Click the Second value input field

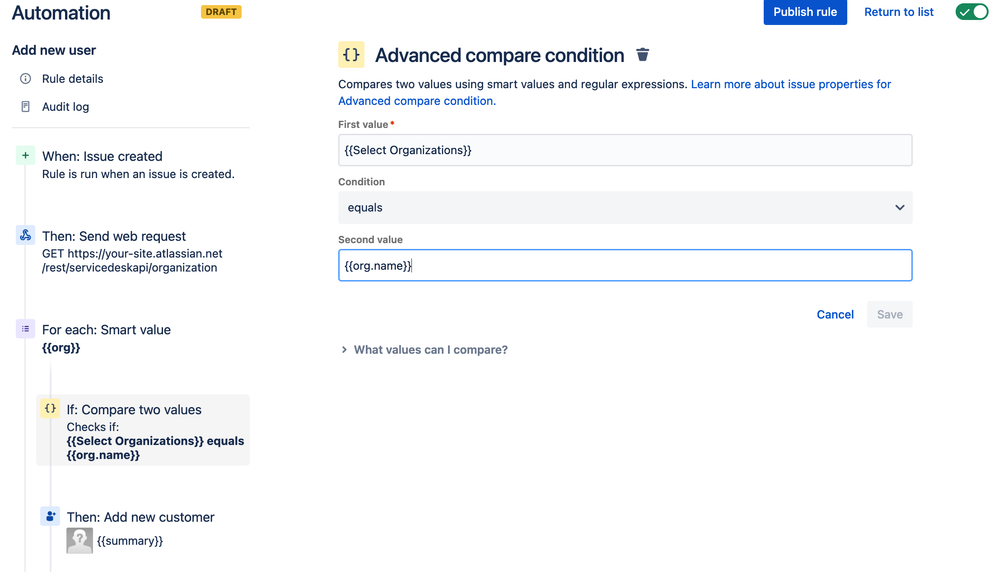coord(625,266)
